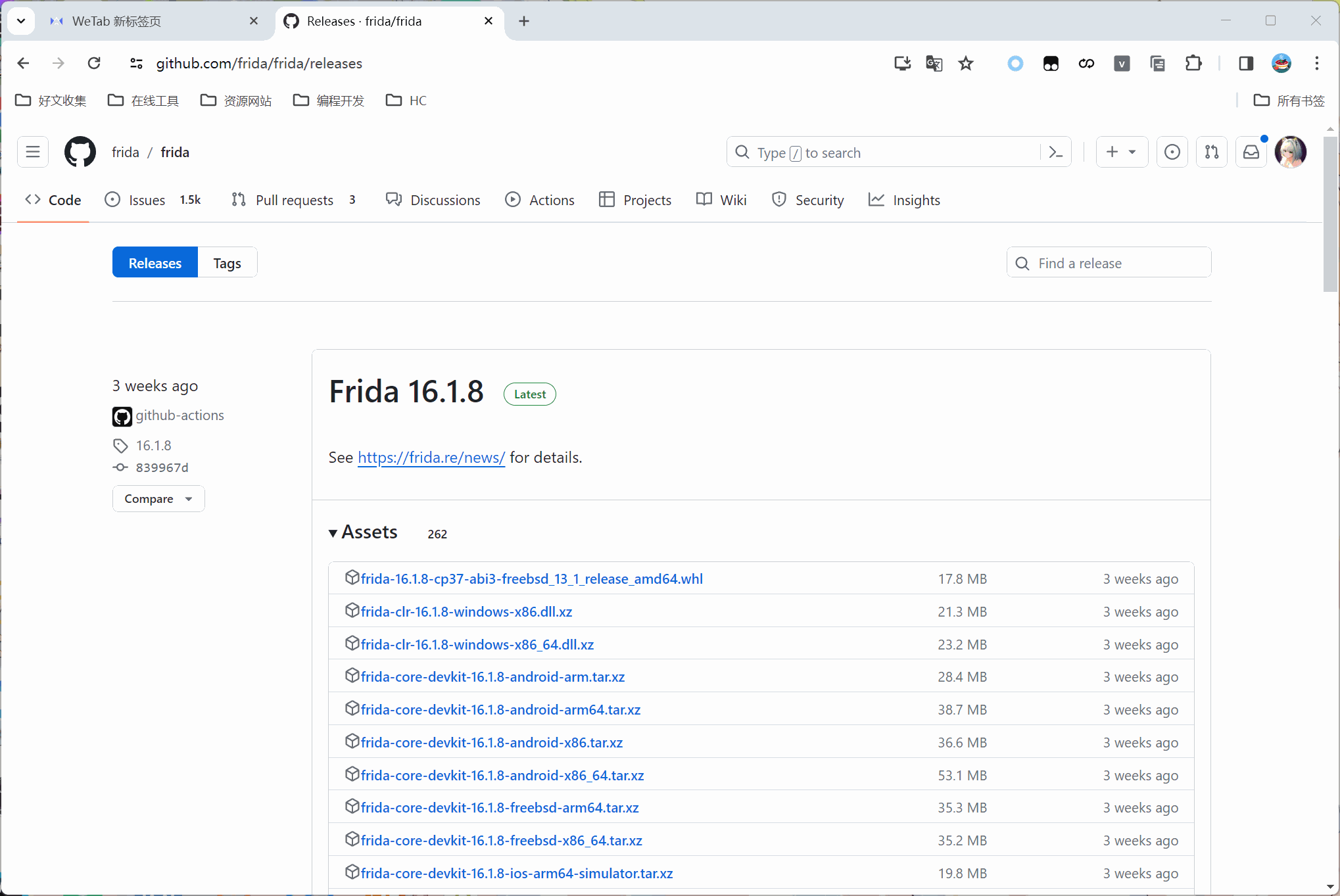Open the notifications inbox icon
Viewport: 1340px width, 896px height.
click(x=1251, y=153)
